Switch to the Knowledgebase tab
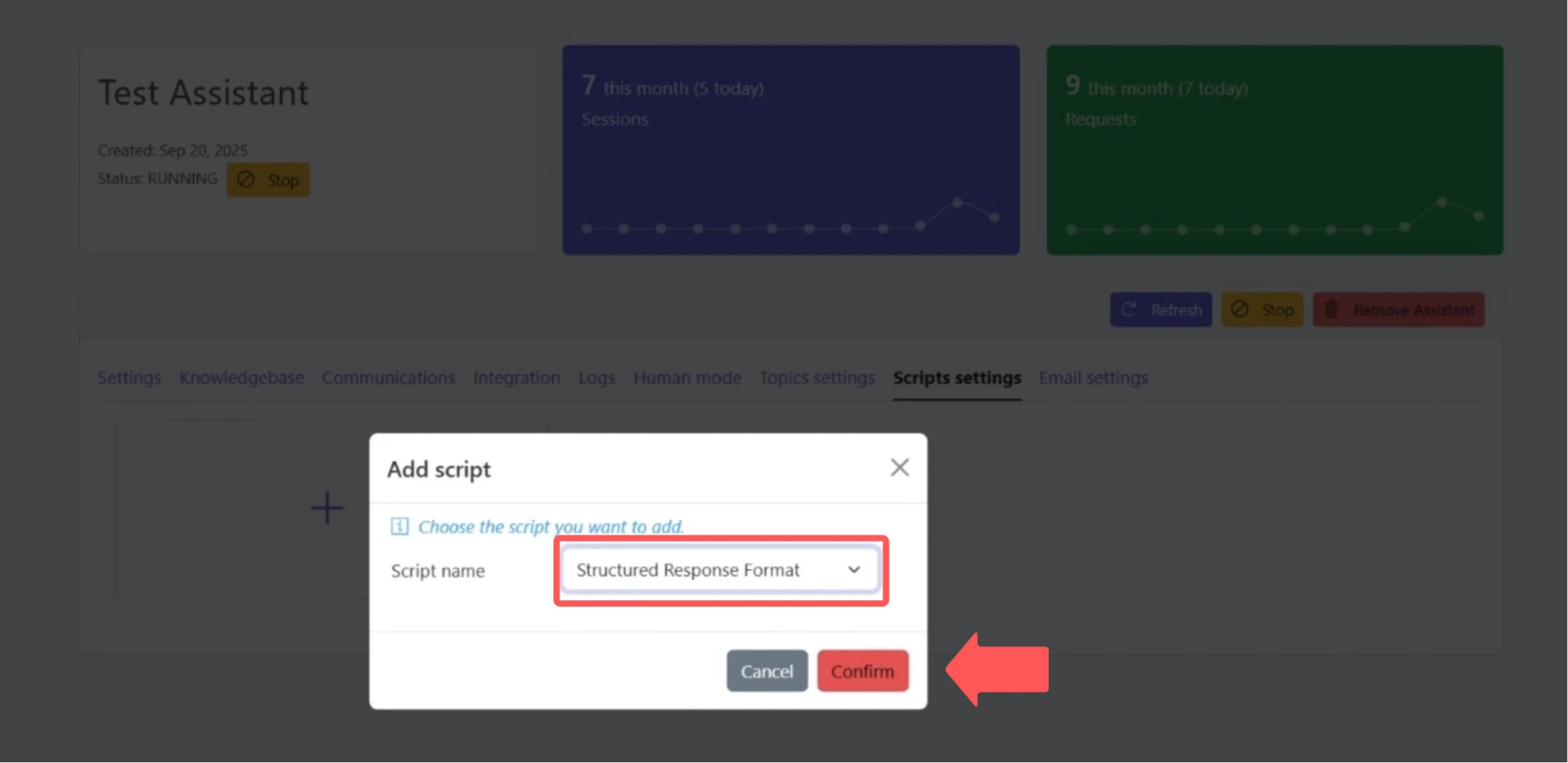The height and width of the screenshot is (763, 1568). click(241, 378)
